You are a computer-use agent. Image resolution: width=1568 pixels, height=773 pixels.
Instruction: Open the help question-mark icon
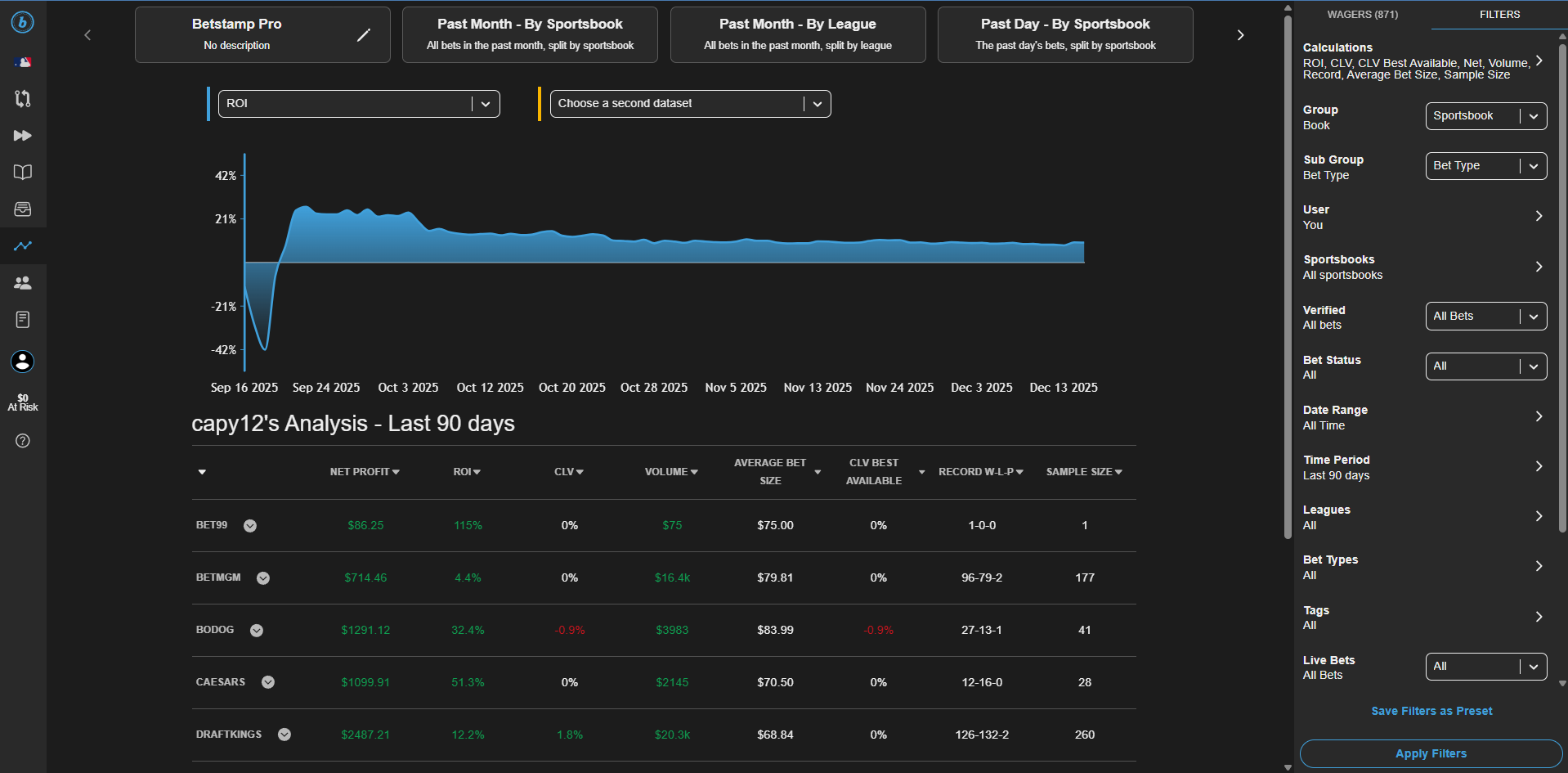(x=22, y=440)
